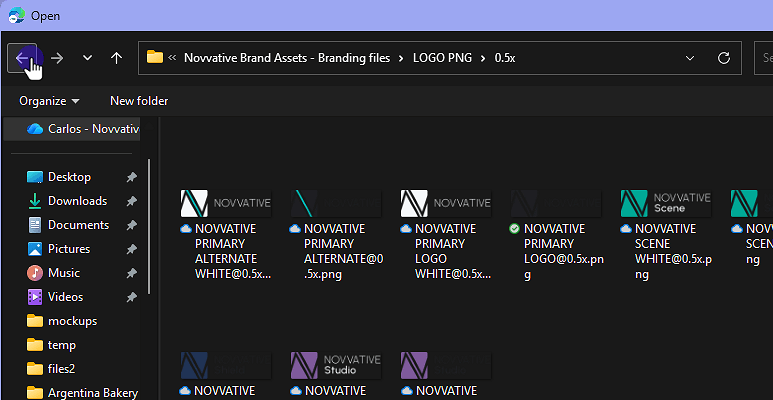Click cloud status icon on PRIMARY LOGO WHITE

coord(406,229)
